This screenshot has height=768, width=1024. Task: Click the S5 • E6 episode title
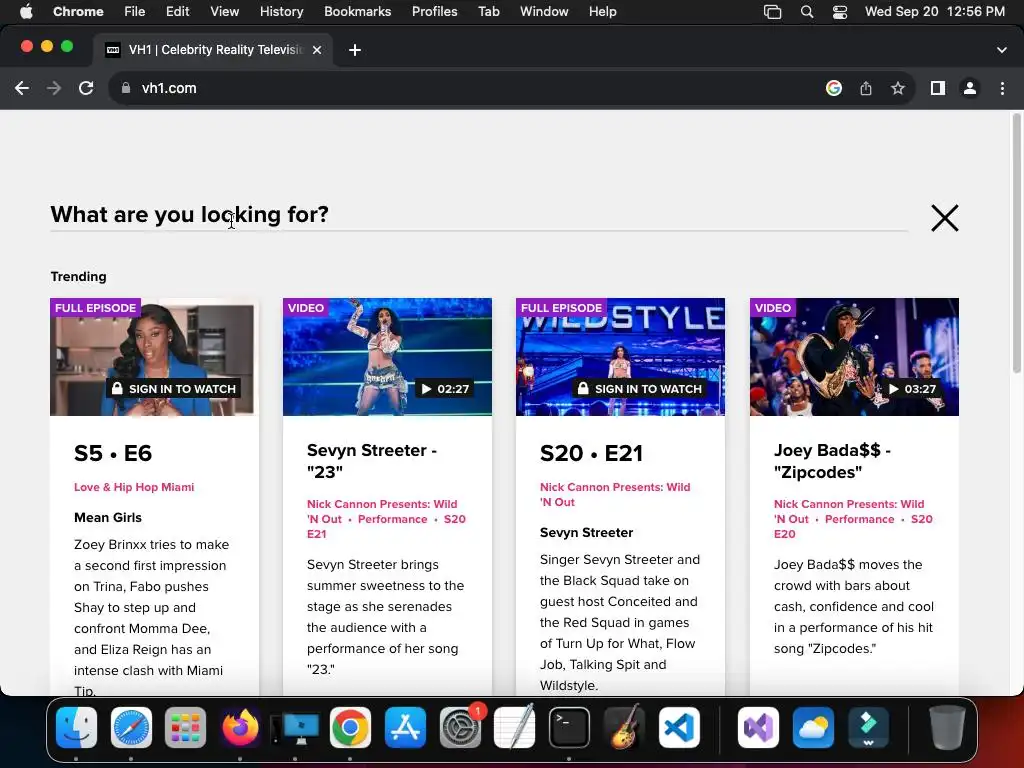coord(113,453)
